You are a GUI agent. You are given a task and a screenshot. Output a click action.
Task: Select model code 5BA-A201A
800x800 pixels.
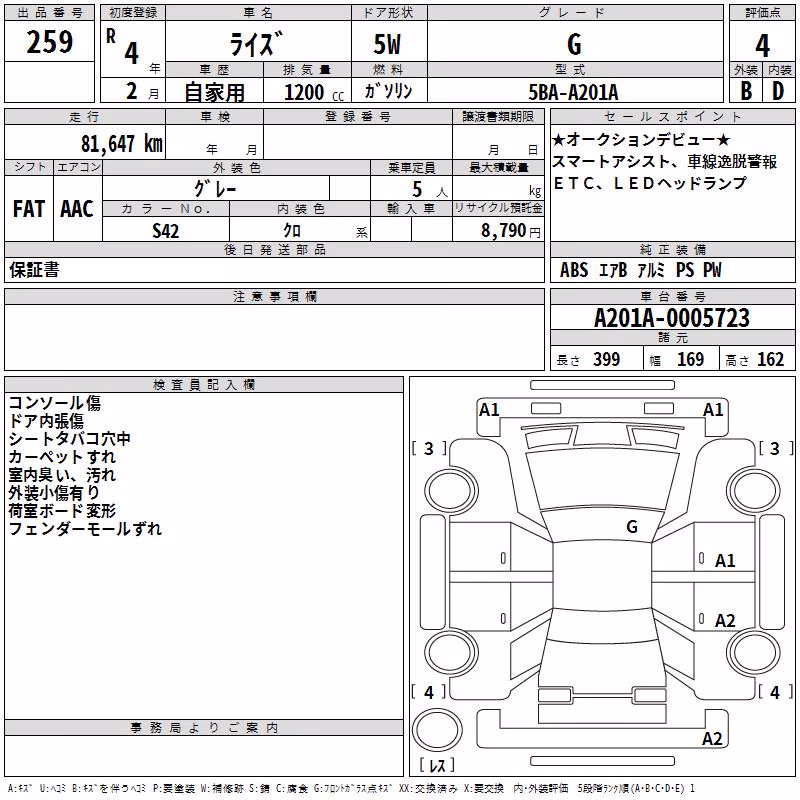(x=573, y=92)
